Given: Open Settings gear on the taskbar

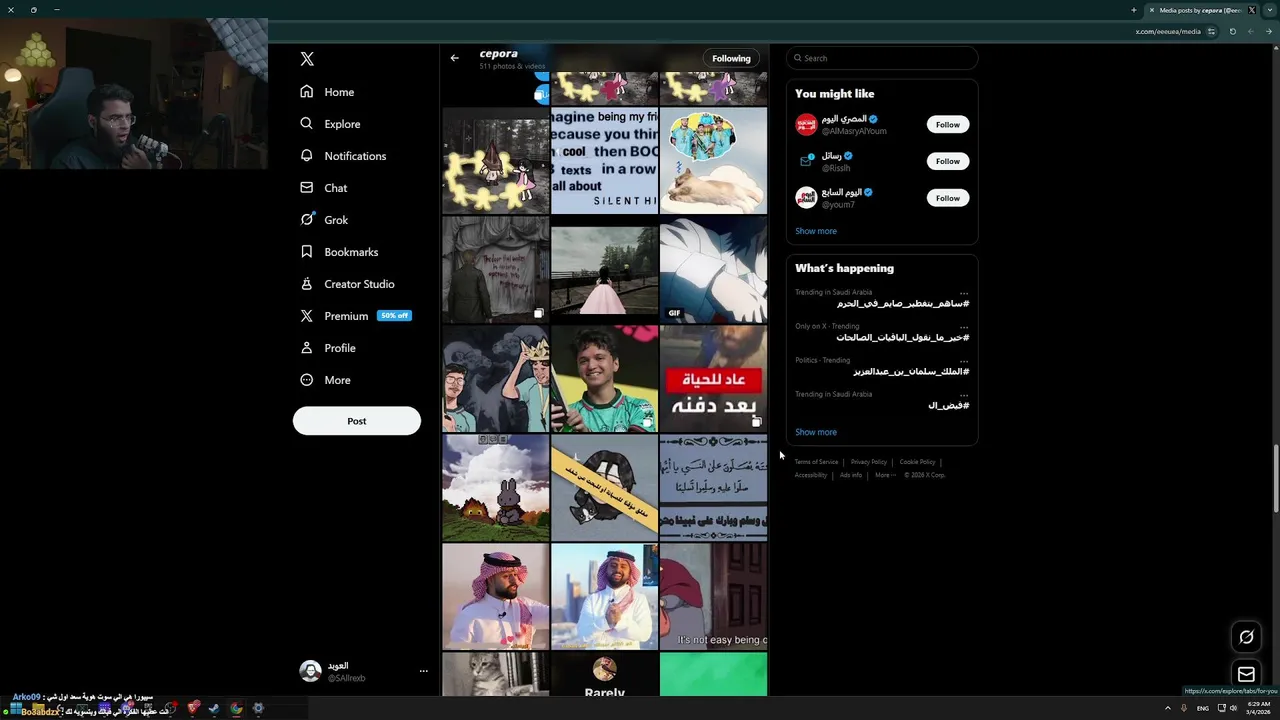Looking at the screenshot, I should tap(258, 708).
